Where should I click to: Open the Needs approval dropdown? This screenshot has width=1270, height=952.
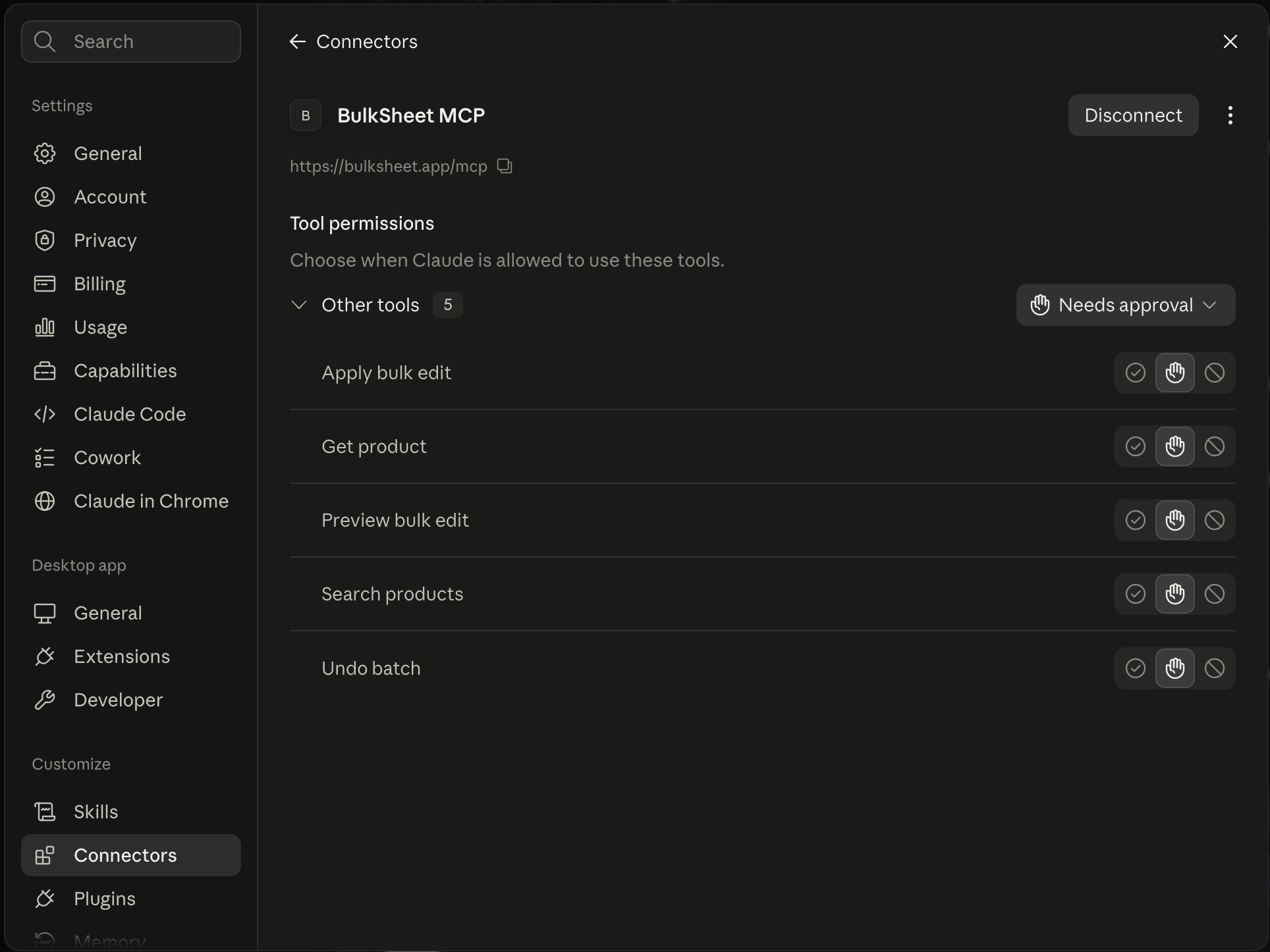click(1125, 305)
